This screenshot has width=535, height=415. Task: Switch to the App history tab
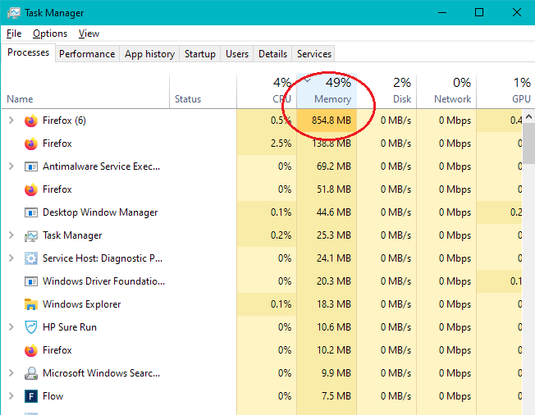coord(149,54)
